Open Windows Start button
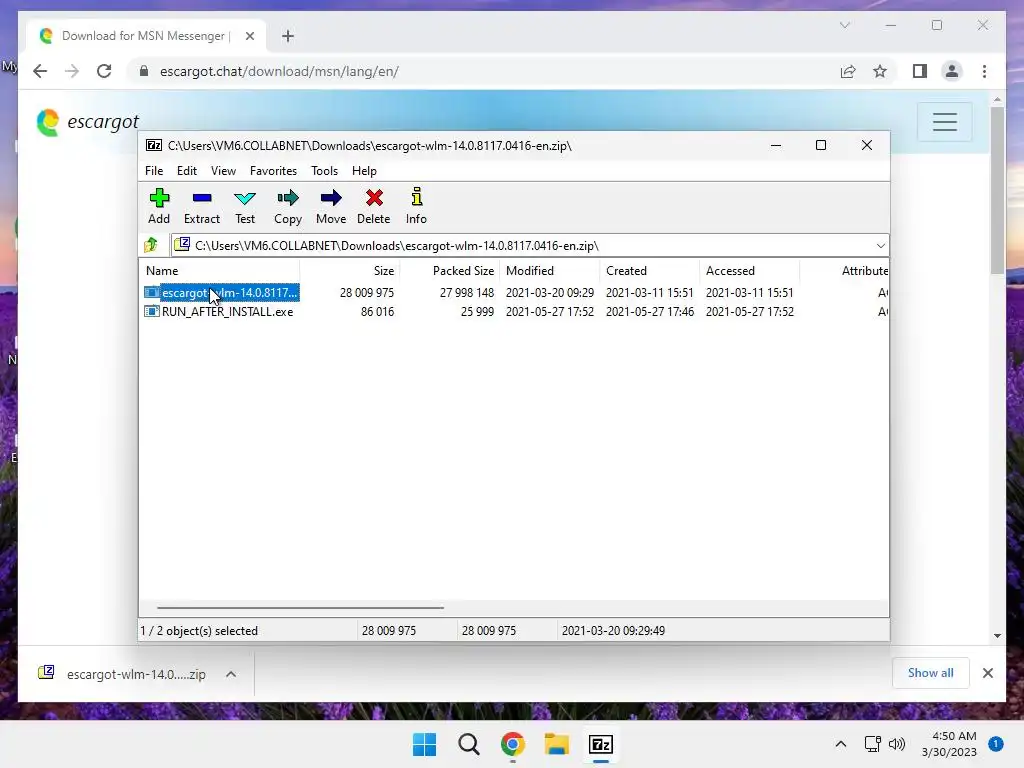 coord(424,744)
